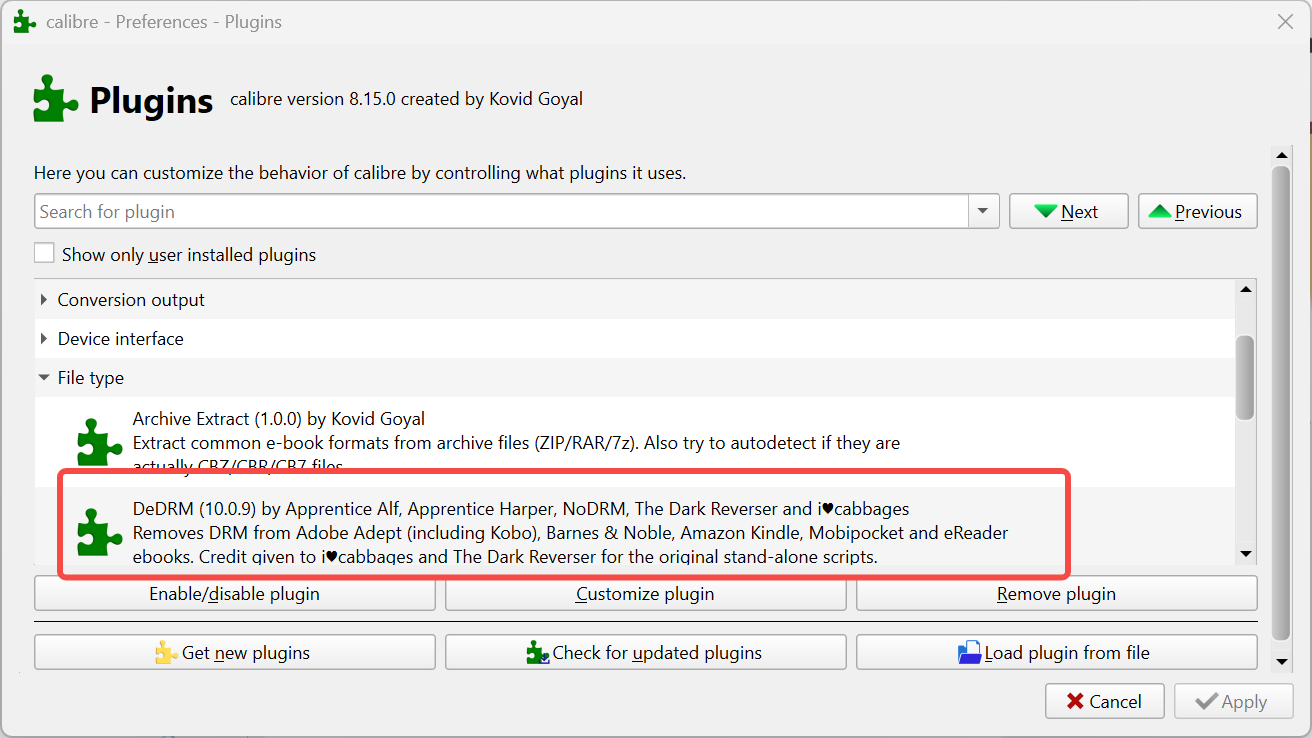1312x738 pixels.
Task: Close the Preferences window
Action: click(1286, 22)
